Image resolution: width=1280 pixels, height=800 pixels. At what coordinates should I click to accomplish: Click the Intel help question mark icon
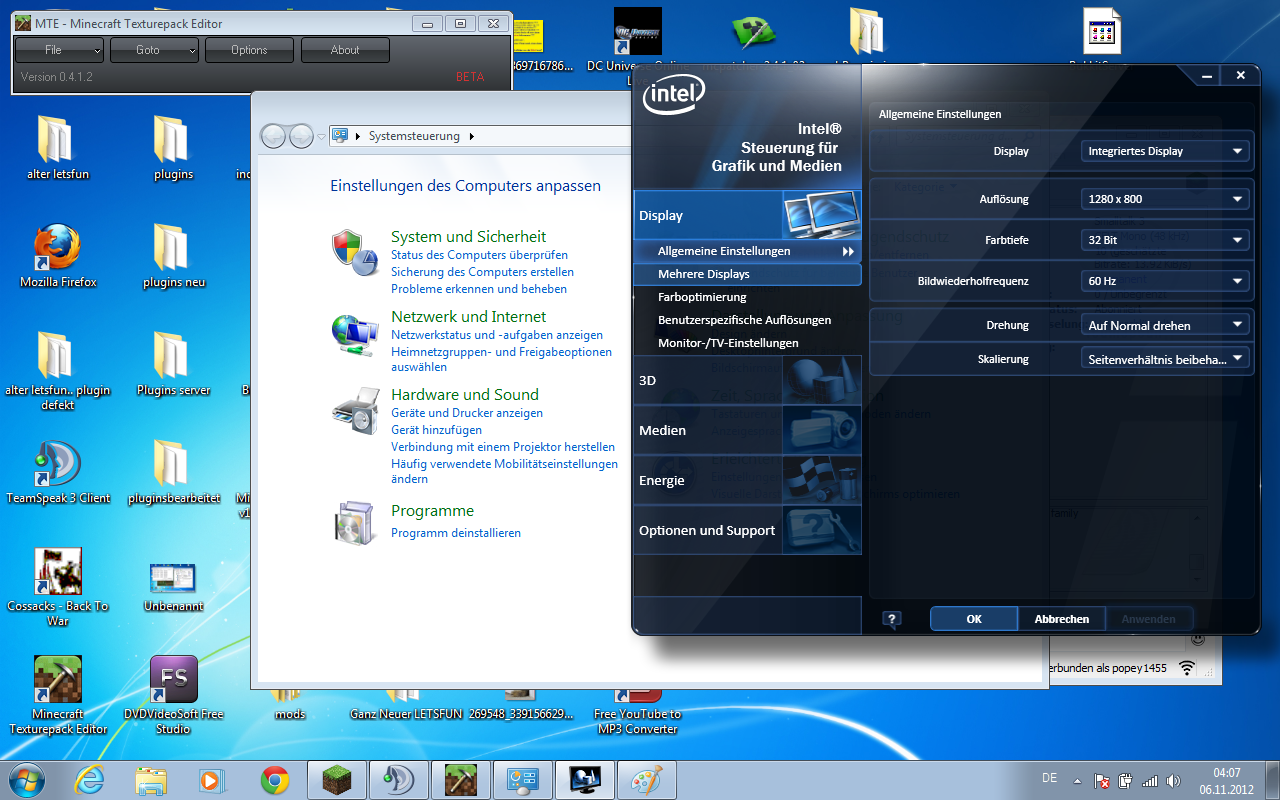click(x=892, y=619)
